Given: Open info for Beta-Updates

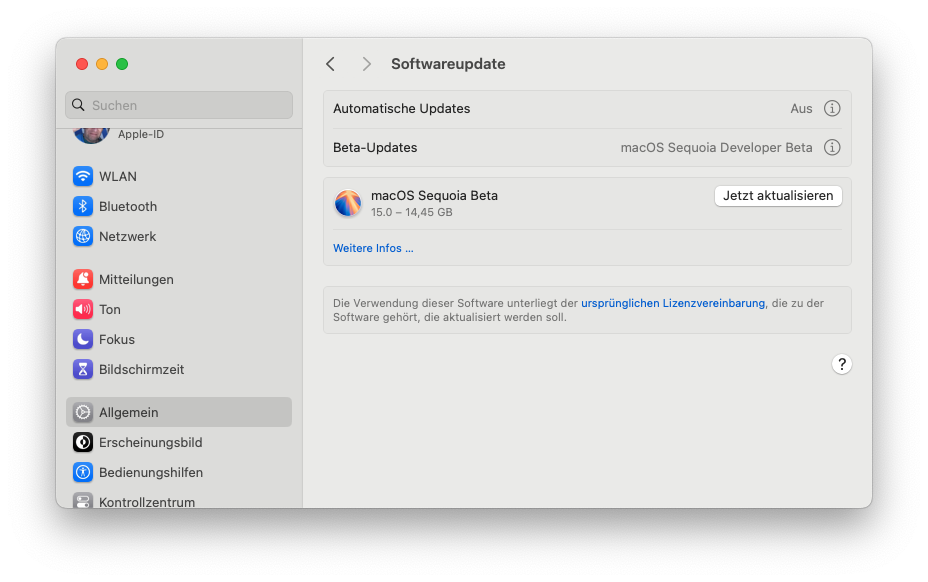Looking at the screenshot, I should point(831,147).
